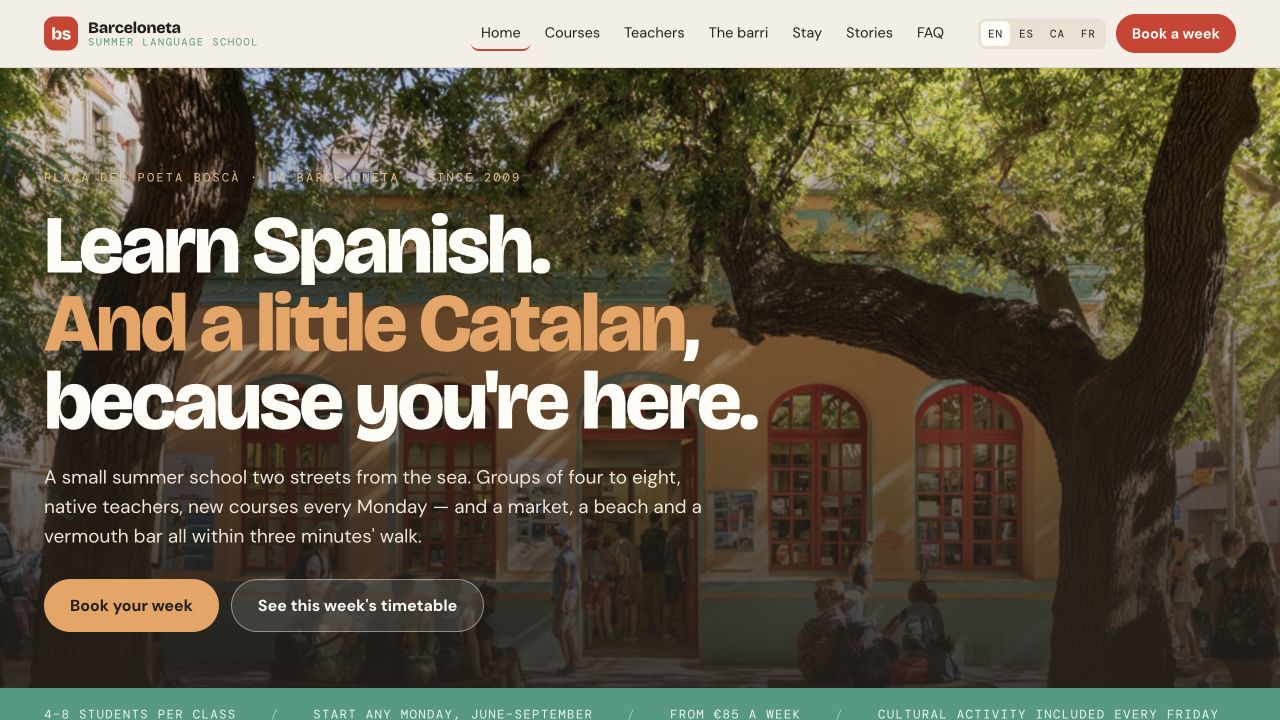Click the 'Learn Spanish.' headline
1280x720 pixels.
tap(298, 246)
